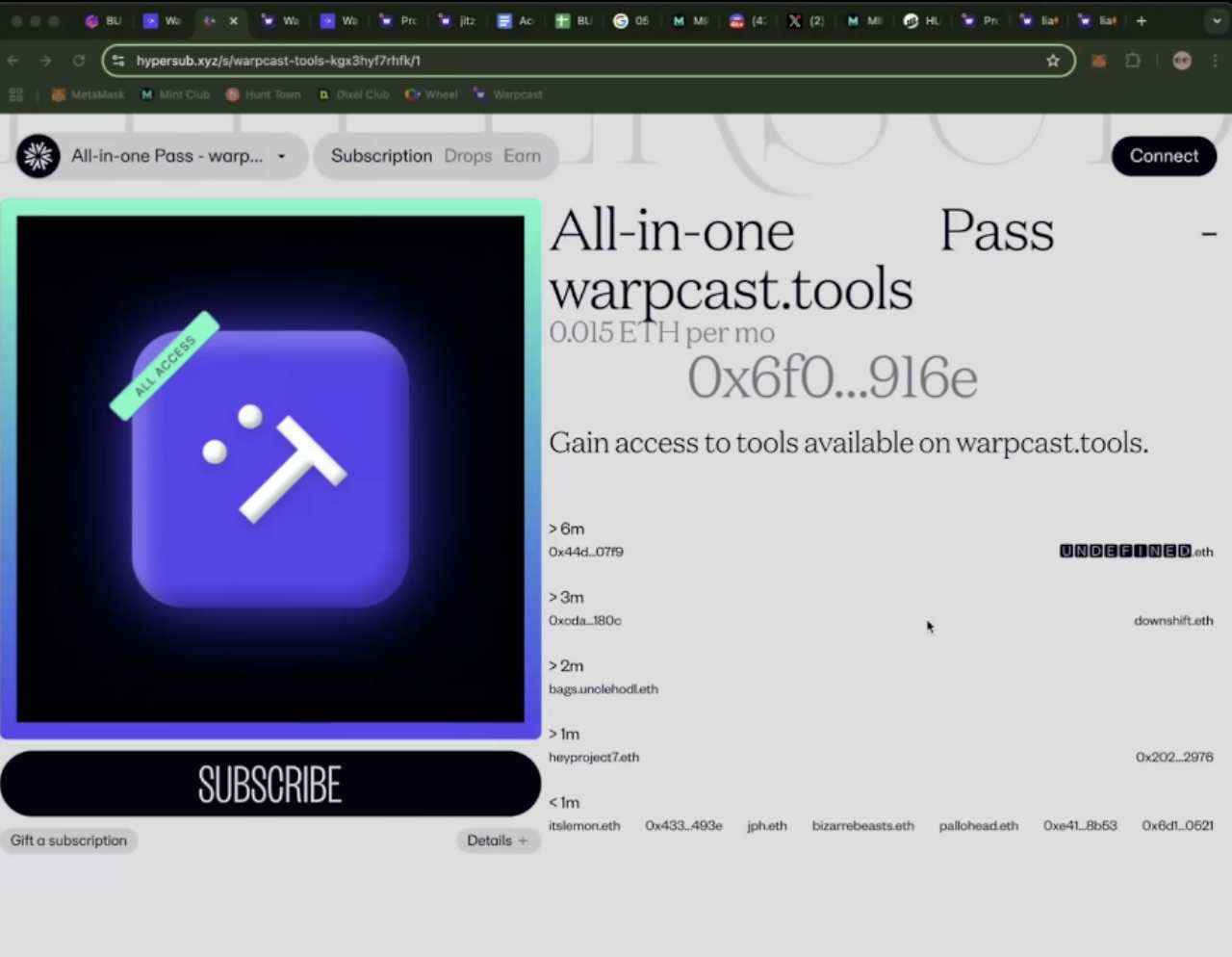1232x957 pixels.
Task: Expand the Details section
Action: [498, 841]
